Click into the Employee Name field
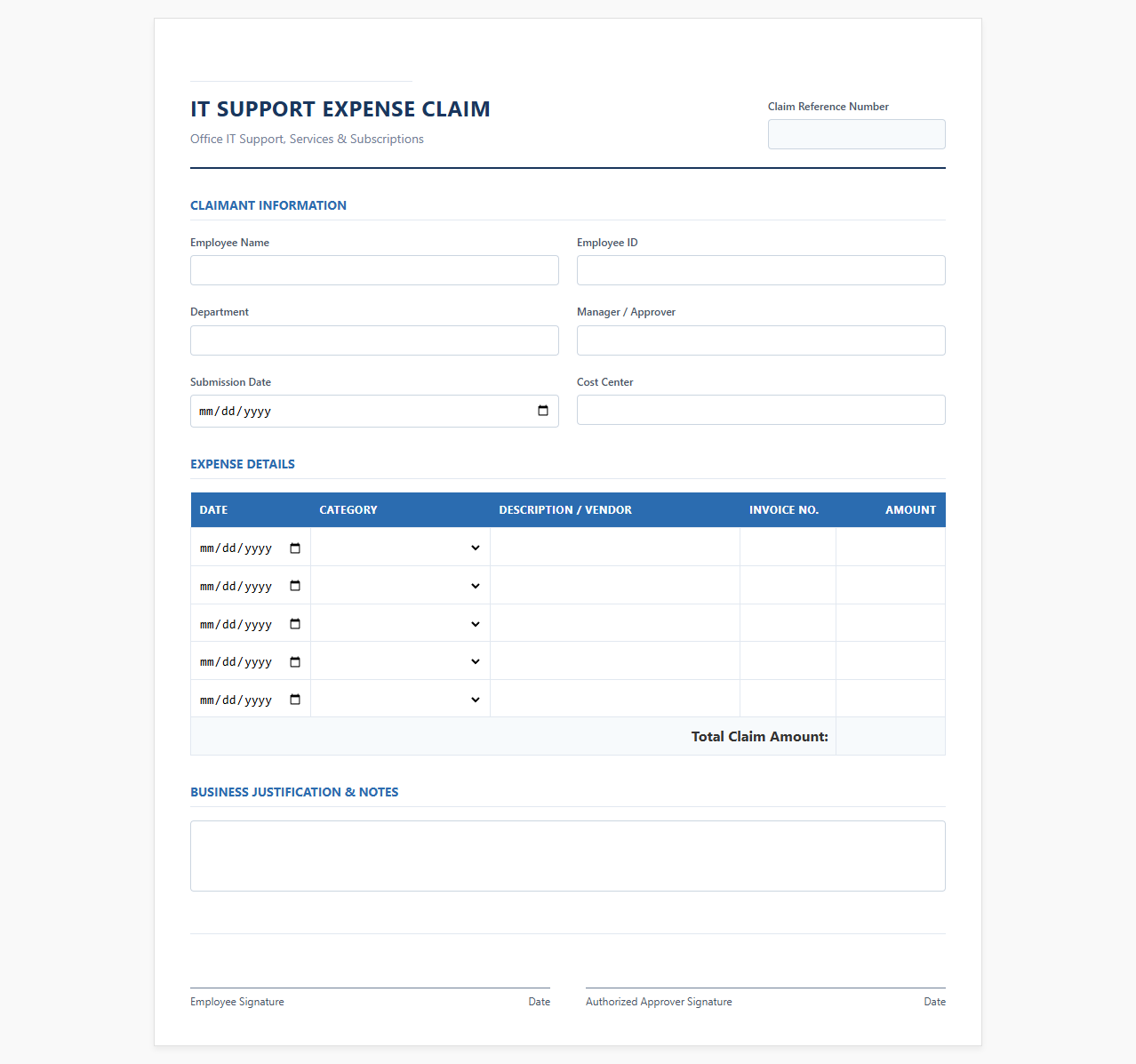1136x1064 pixels. point(374,270)
